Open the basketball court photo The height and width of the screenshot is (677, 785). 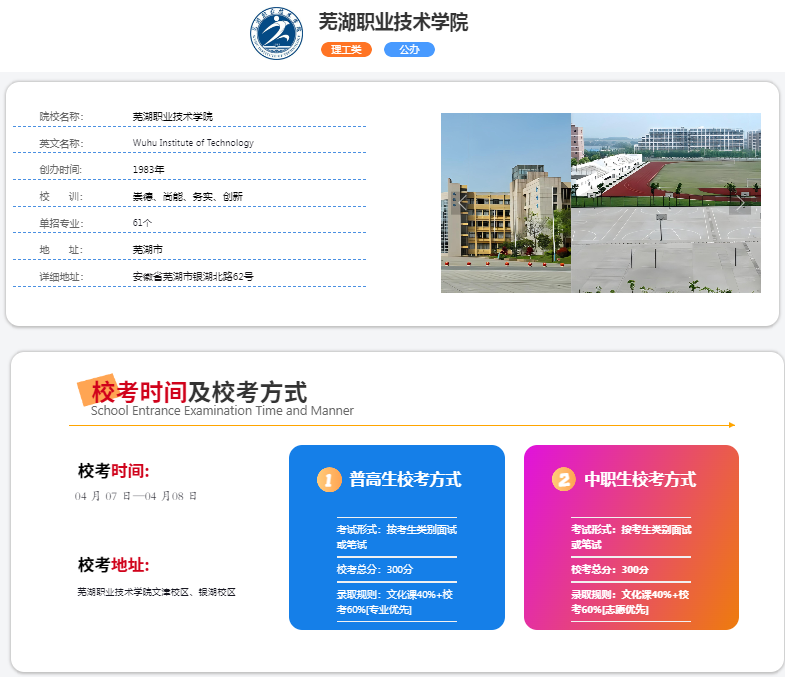tap(666, 250)
